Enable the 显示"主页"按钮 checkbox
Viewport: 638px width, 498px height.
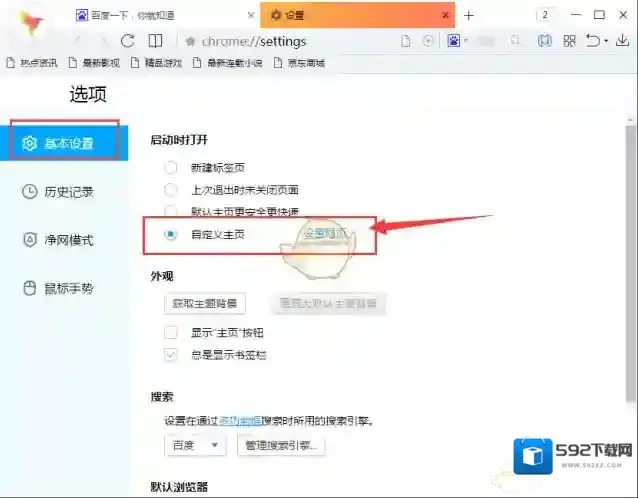pyautogui.click(x=171, y=332)
